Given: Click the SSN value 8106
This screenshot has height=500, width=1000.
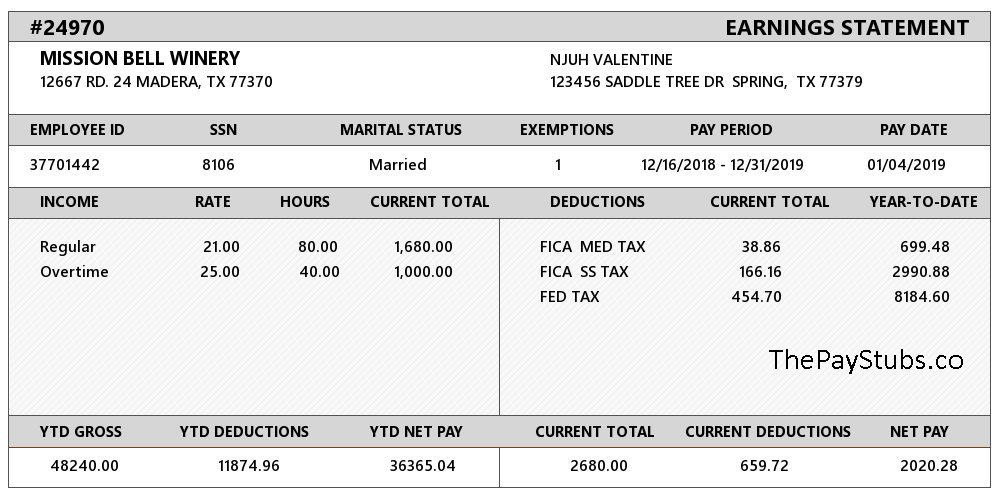Looking at the screenshot, I should (218, 165).
